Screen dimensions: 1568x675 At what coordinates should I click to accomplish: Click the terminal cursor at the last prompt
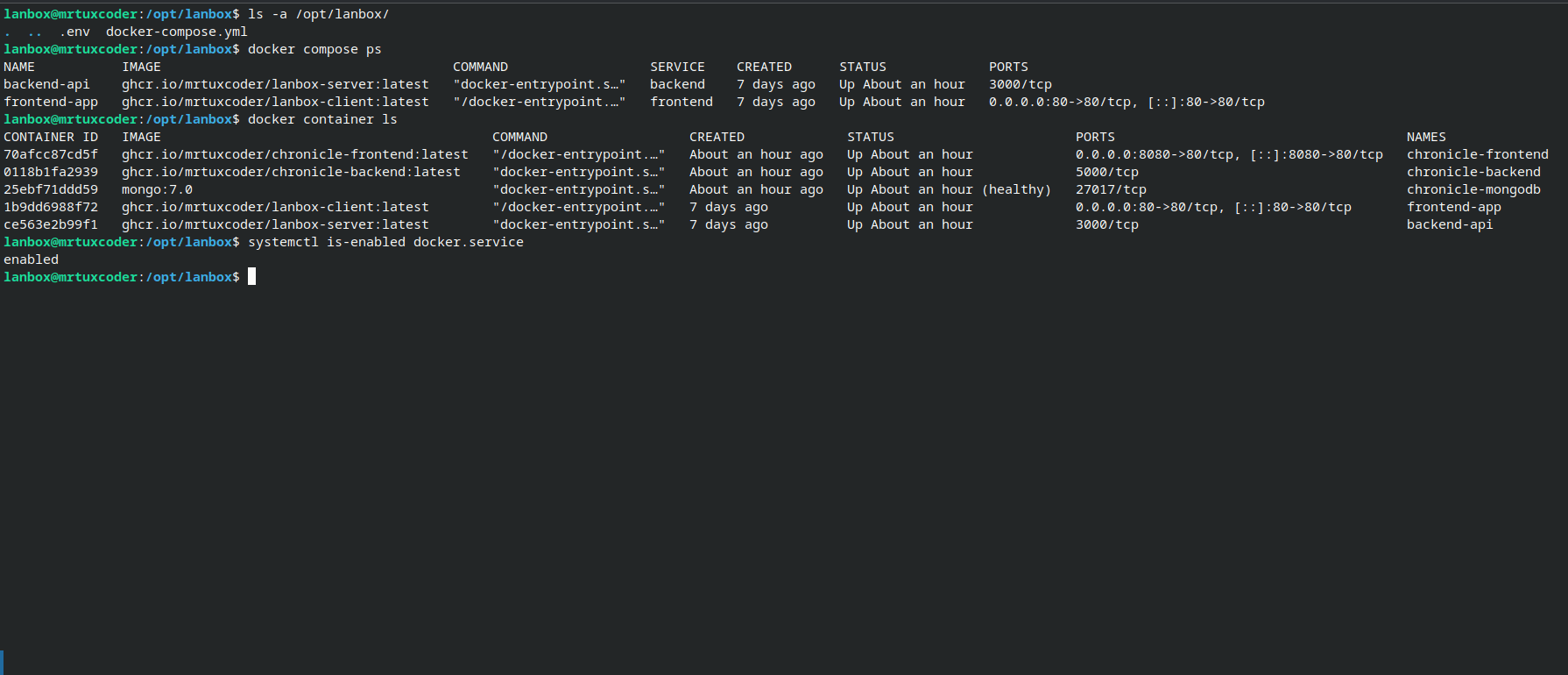tap(251, 277)
